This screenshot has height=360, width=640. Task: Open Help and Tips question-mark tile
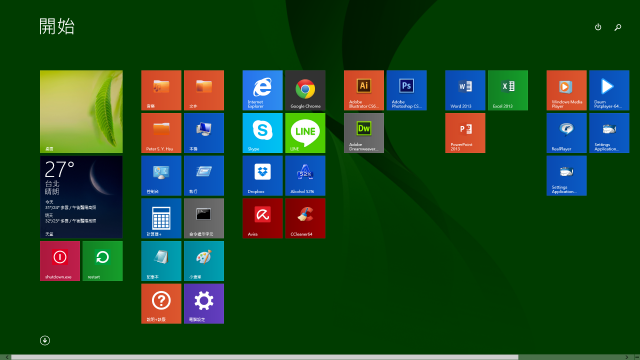tap(161, 304)
